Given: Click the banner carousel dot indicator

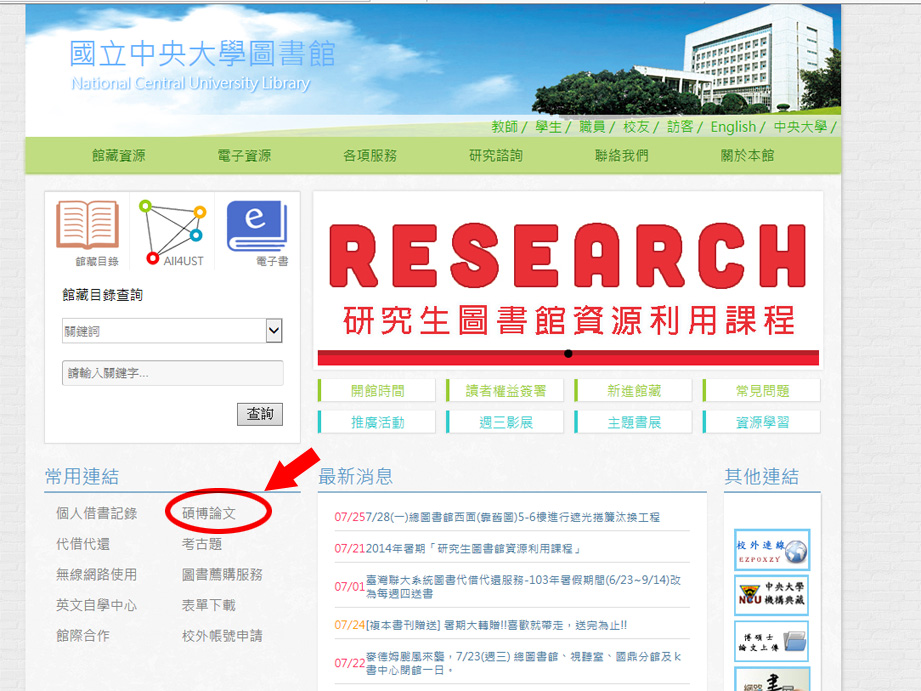Looking at the screenshot, I should (x=568, y=353).
